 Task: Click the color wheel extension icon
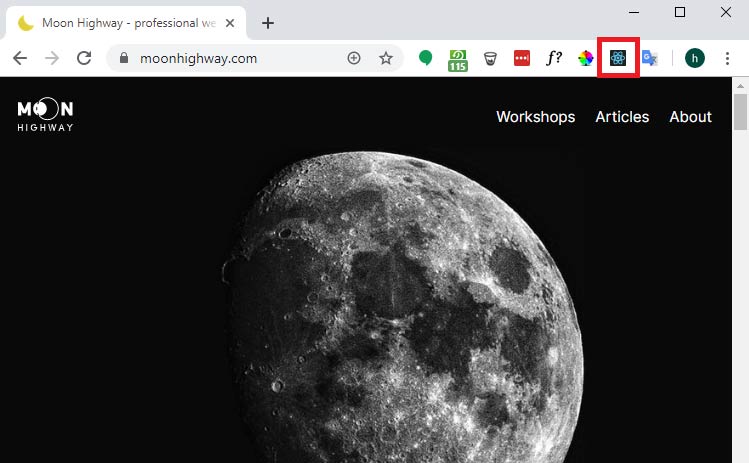pyautogui.click(x=586, y=58)
